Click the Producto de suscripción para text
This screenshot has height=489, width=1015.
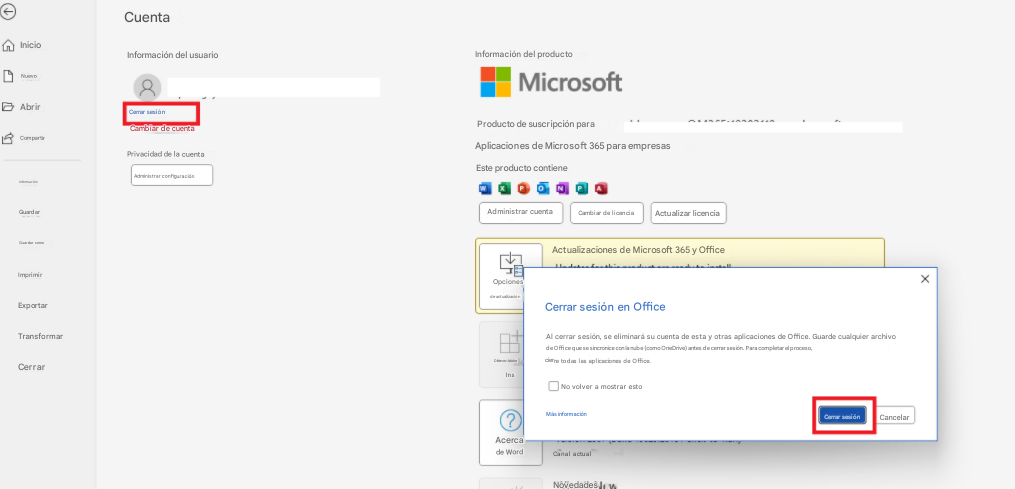pyautogui.click(x=536, y=124)
